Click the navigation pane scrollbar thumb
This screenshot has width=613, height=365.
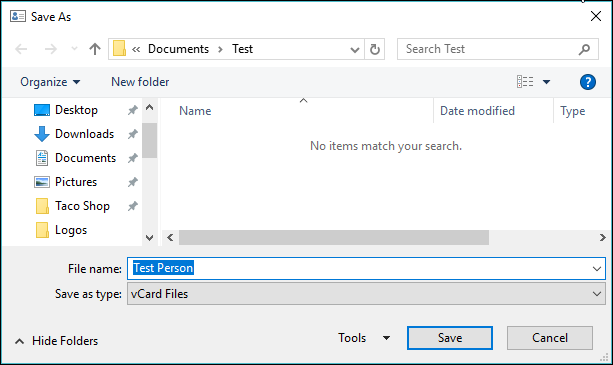(149, 140)
